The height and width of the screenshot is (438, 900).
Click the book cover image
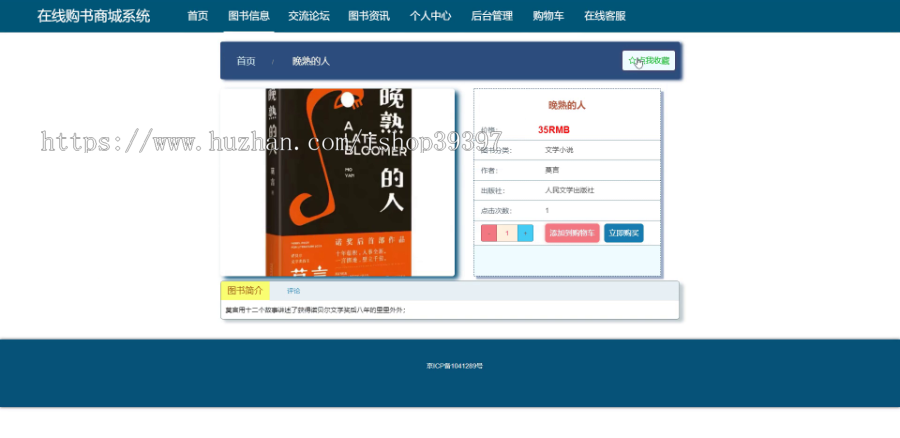click(x=338, y=183)
